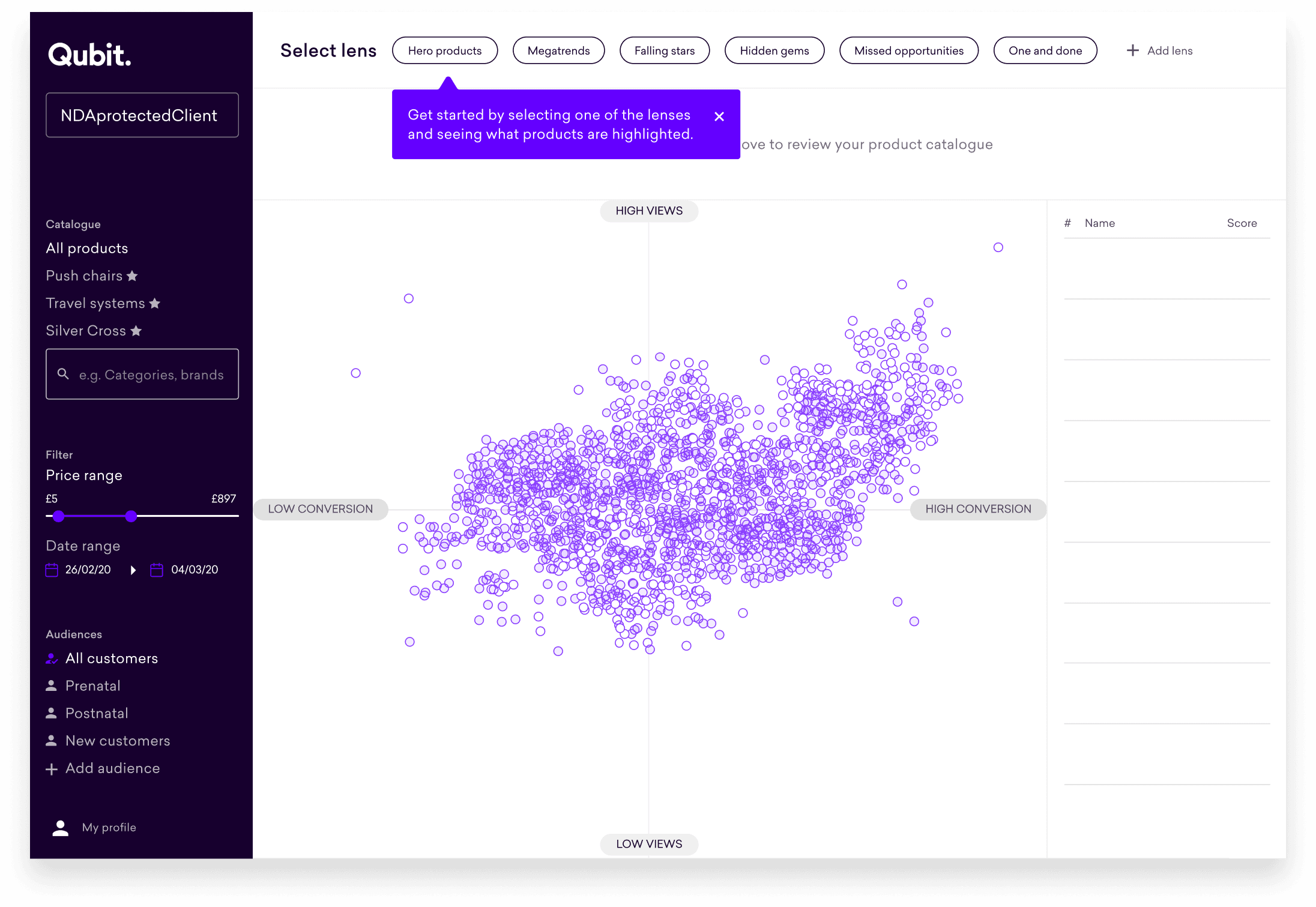The height and width of the screenshot is (907, 1316).
Task: Click the categories and brands search field
Action: pyautogui.click(x=151, y=375)
